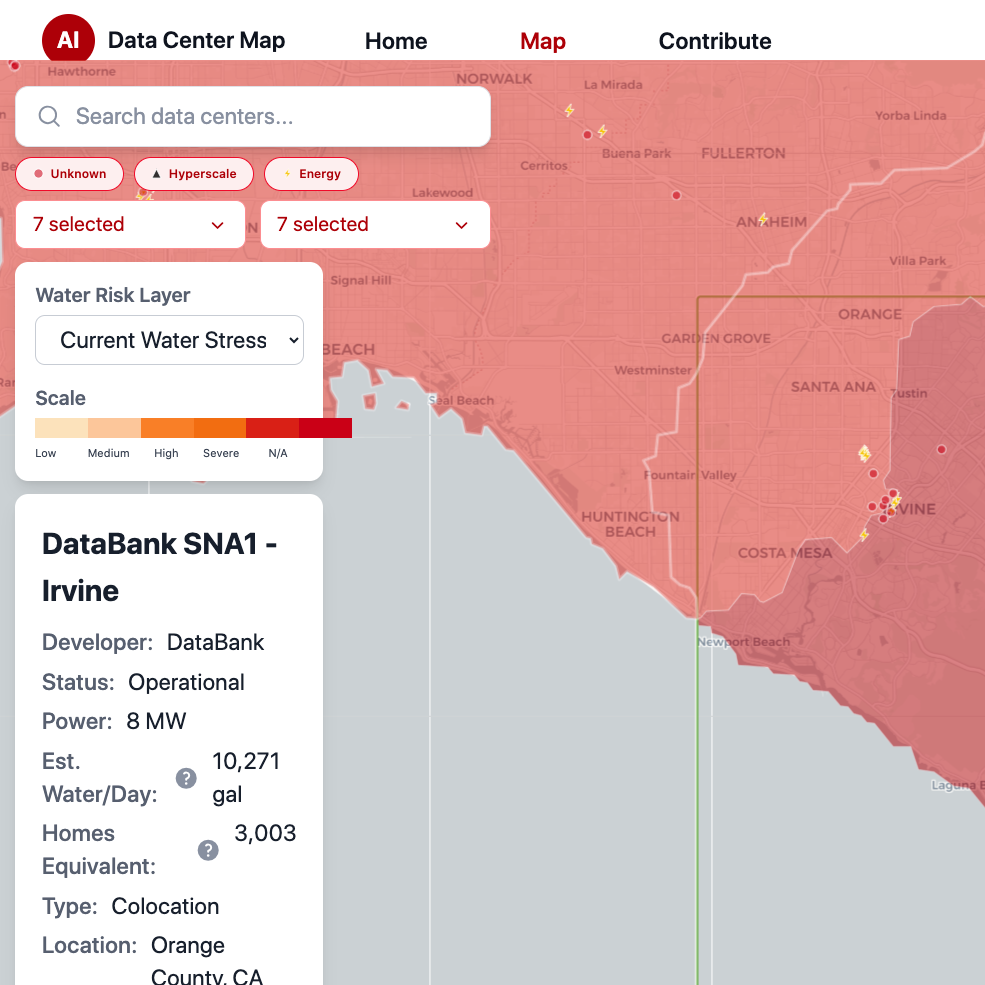Image resolution: width=985 pixels, height=985 pixels.
Task: Click red dot marker south of Buena Park
Action: tap(677, 195)
